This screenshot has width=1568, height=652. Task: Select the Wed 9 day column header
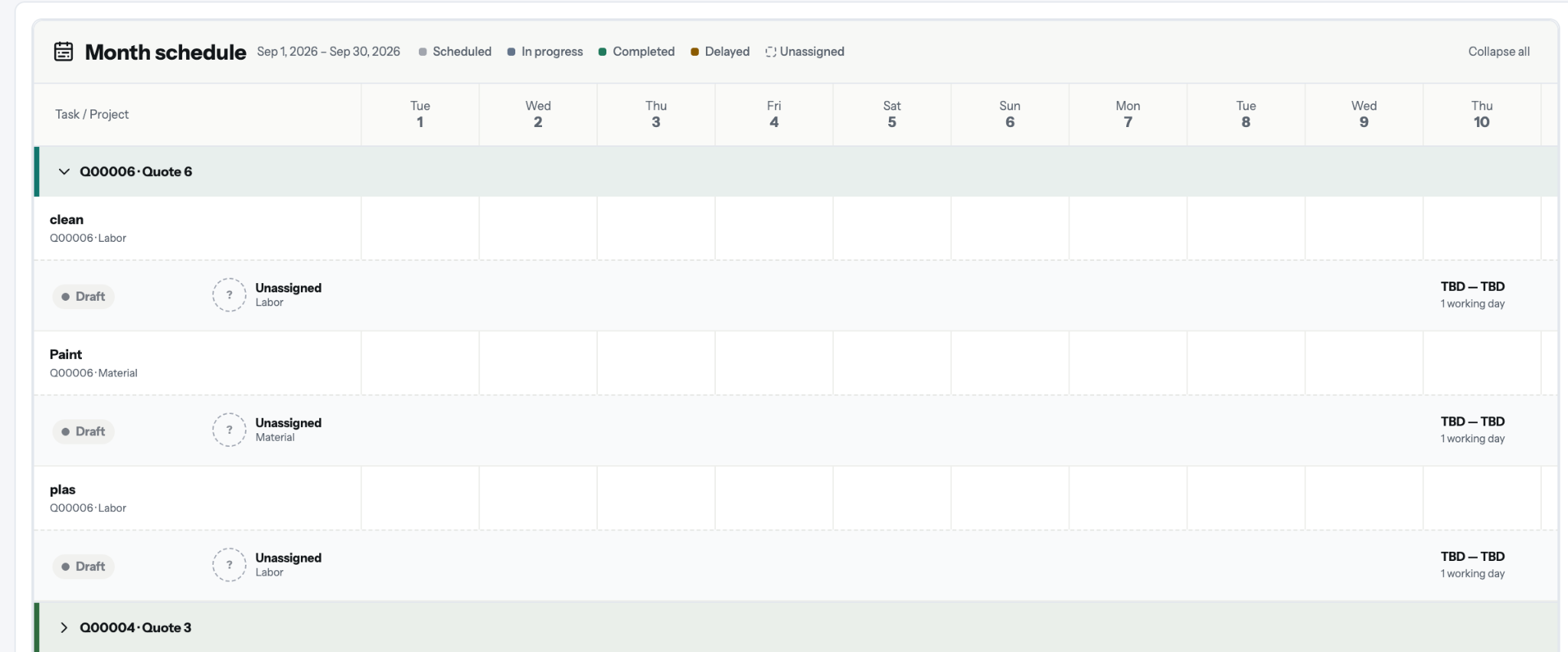[1364, 114]
